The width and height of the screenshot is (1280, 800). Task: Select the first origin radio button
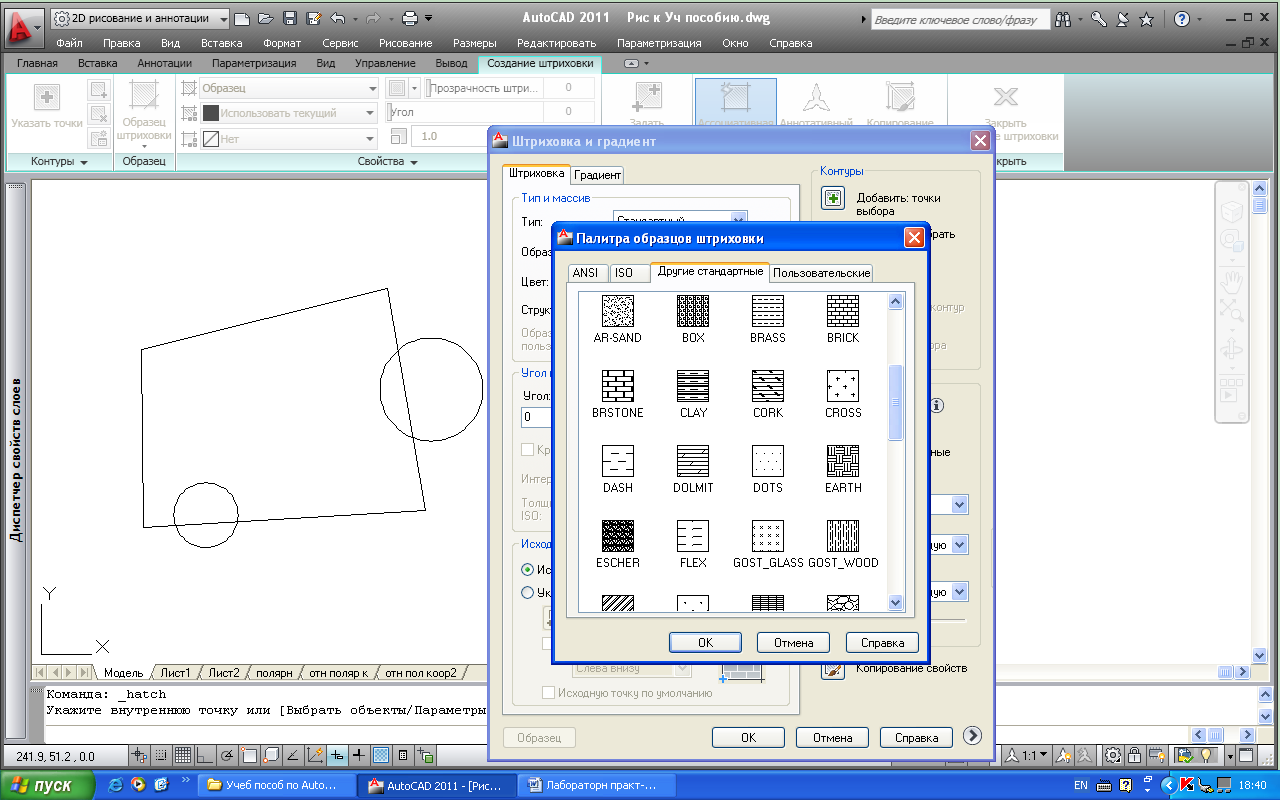[x=528, y=569]
